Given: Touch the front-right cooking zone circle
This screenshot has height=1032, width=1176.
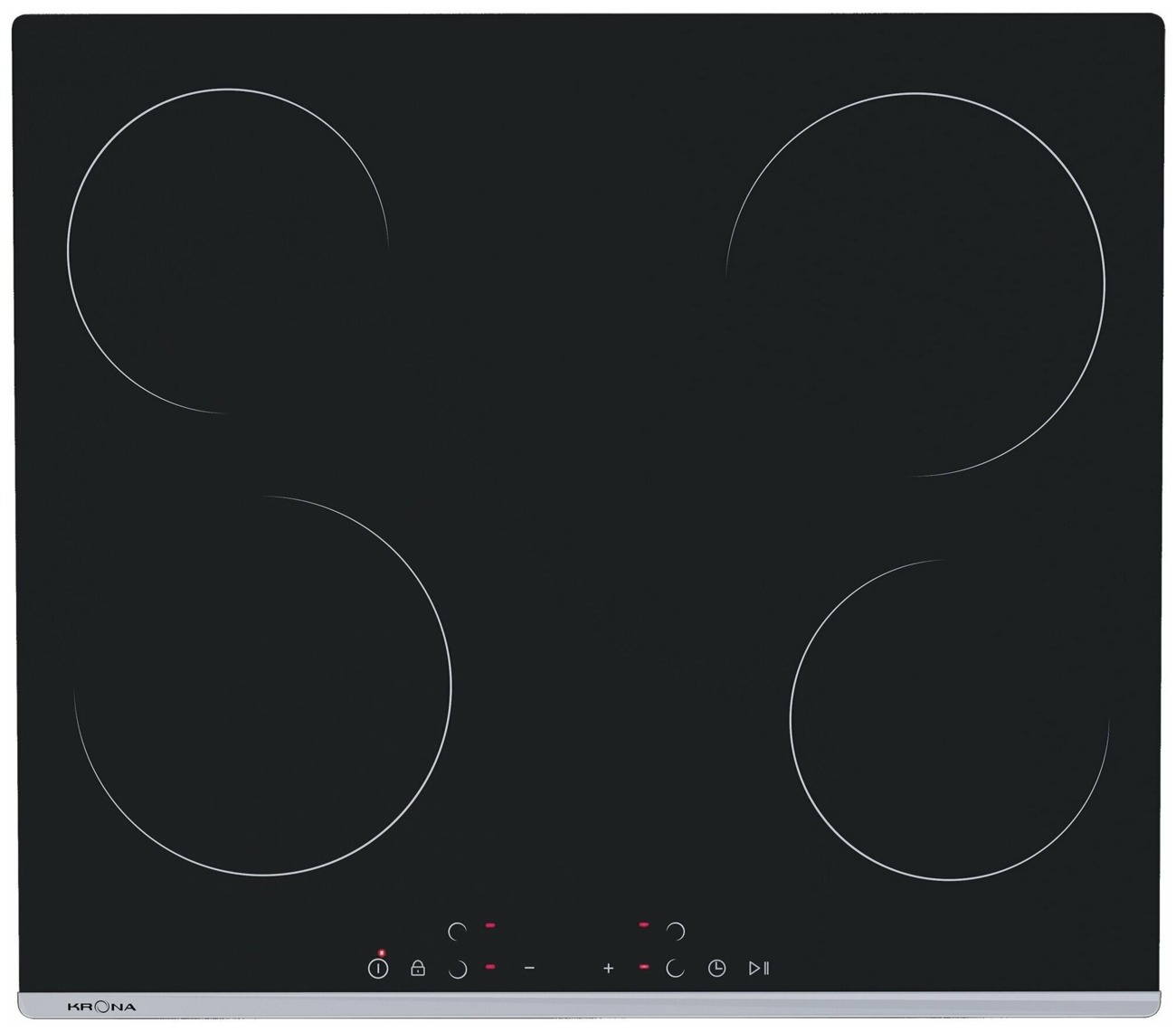Looking at the screenshot, I should (949, 720).
